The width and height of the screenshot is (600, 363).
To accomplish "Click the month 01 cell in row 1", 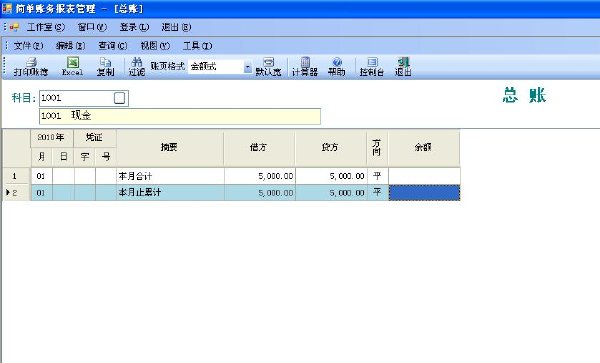I will click(41, 176).
